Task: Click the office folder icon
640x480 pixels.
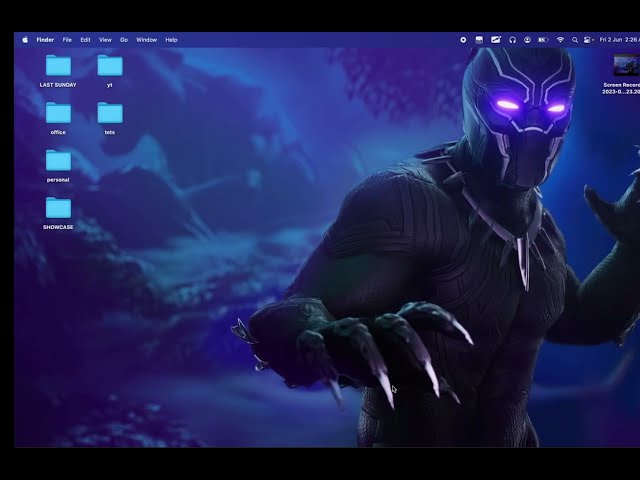Action: 58,113
